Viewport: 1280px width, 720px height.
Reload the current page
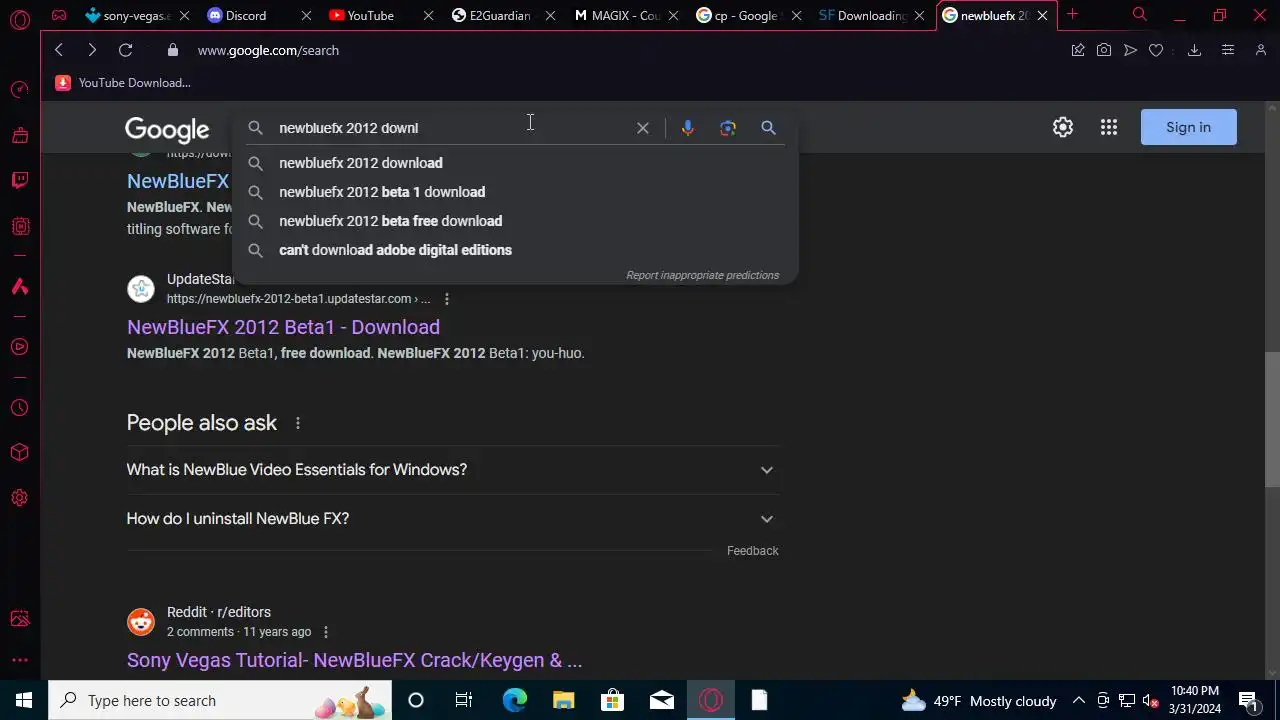(125, 50)
